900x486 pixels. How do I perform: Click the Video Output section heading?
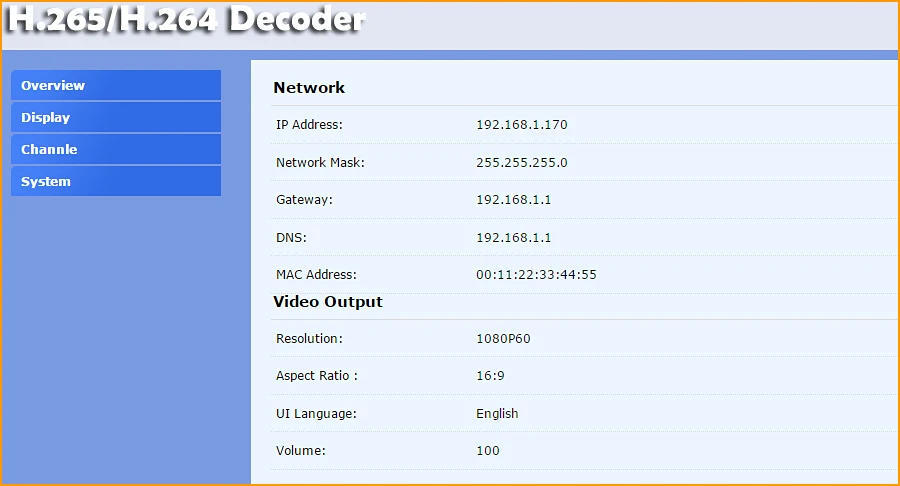328,302
